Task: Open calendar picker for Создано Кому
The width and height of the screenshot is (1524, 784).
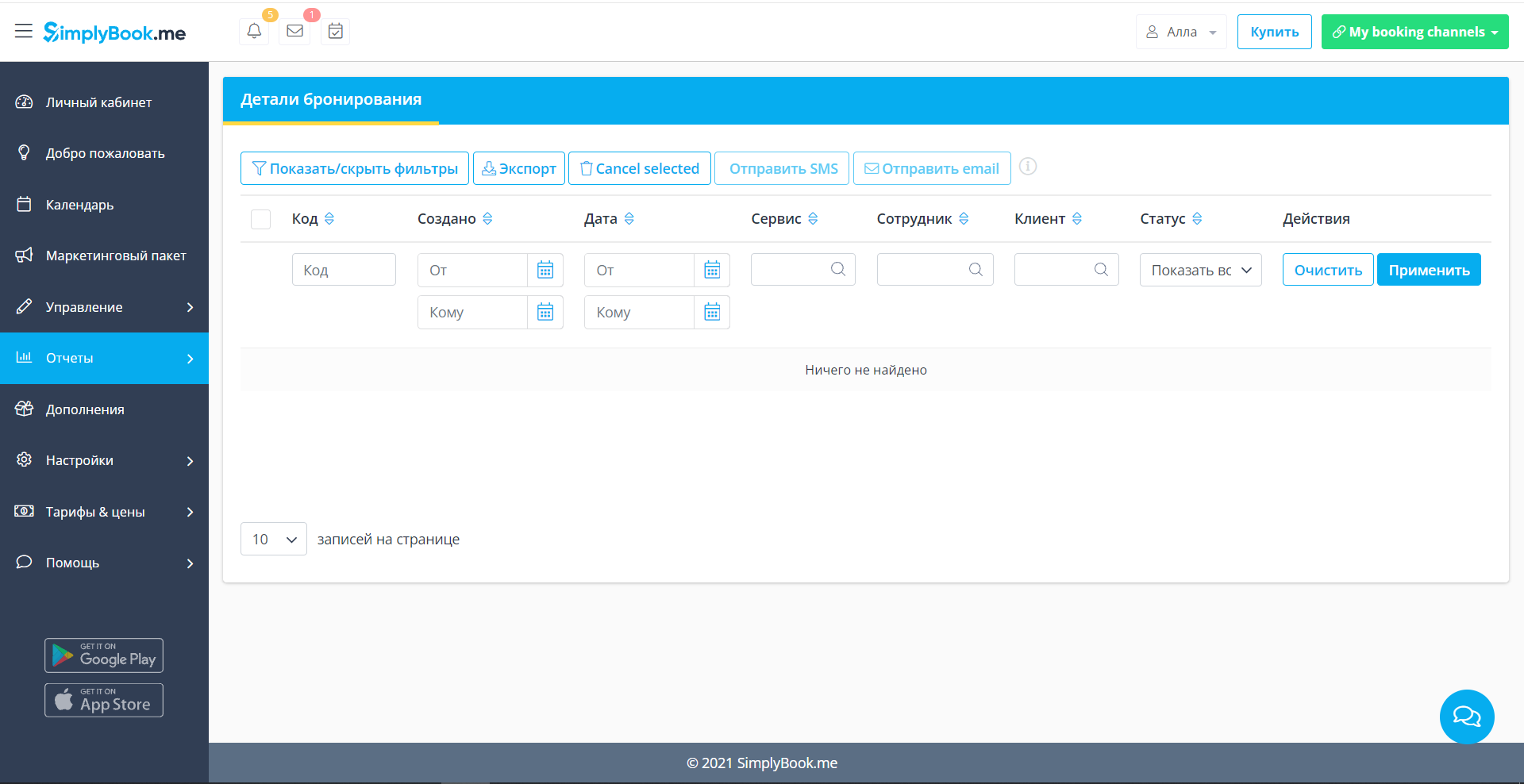Action: tap(545, 312)
